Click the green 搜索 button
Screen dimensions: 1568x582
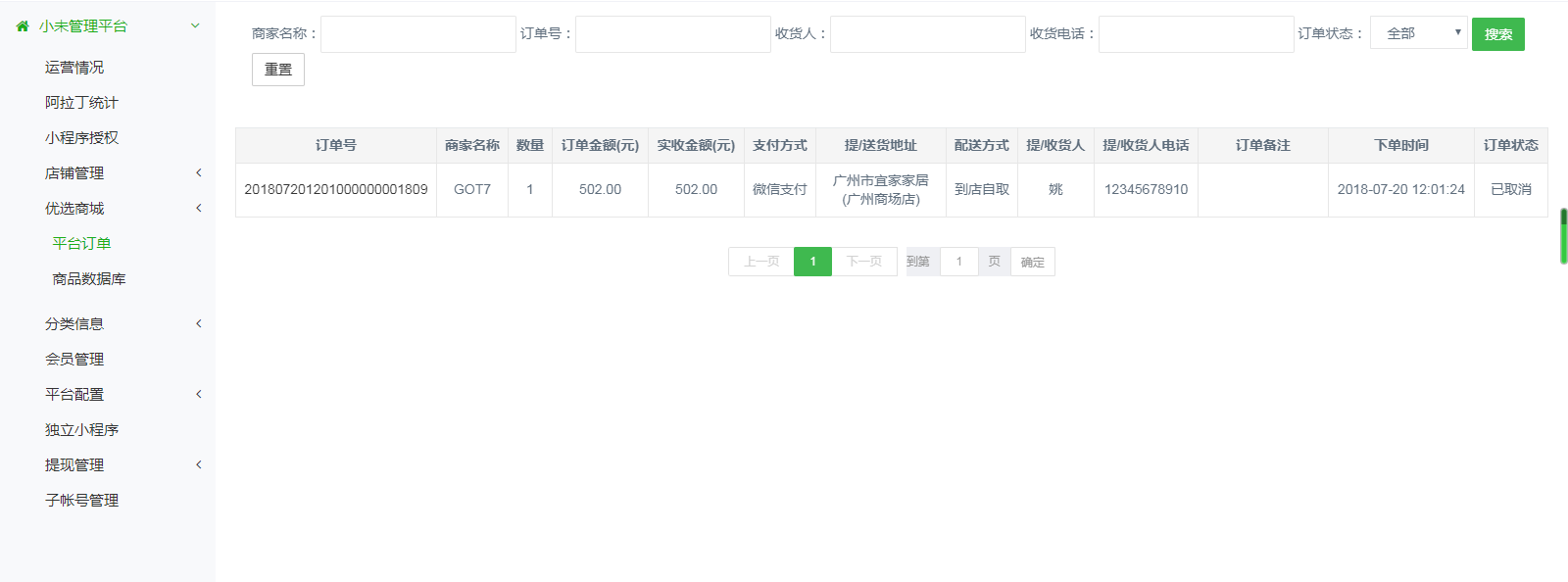coord(1497,34)
